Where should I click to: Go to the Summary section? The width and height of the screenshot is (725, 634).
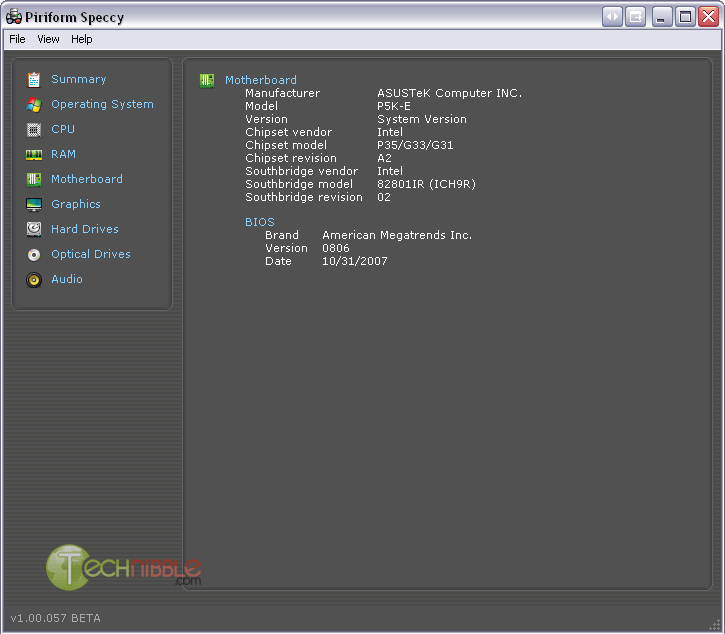coord(79,79)
